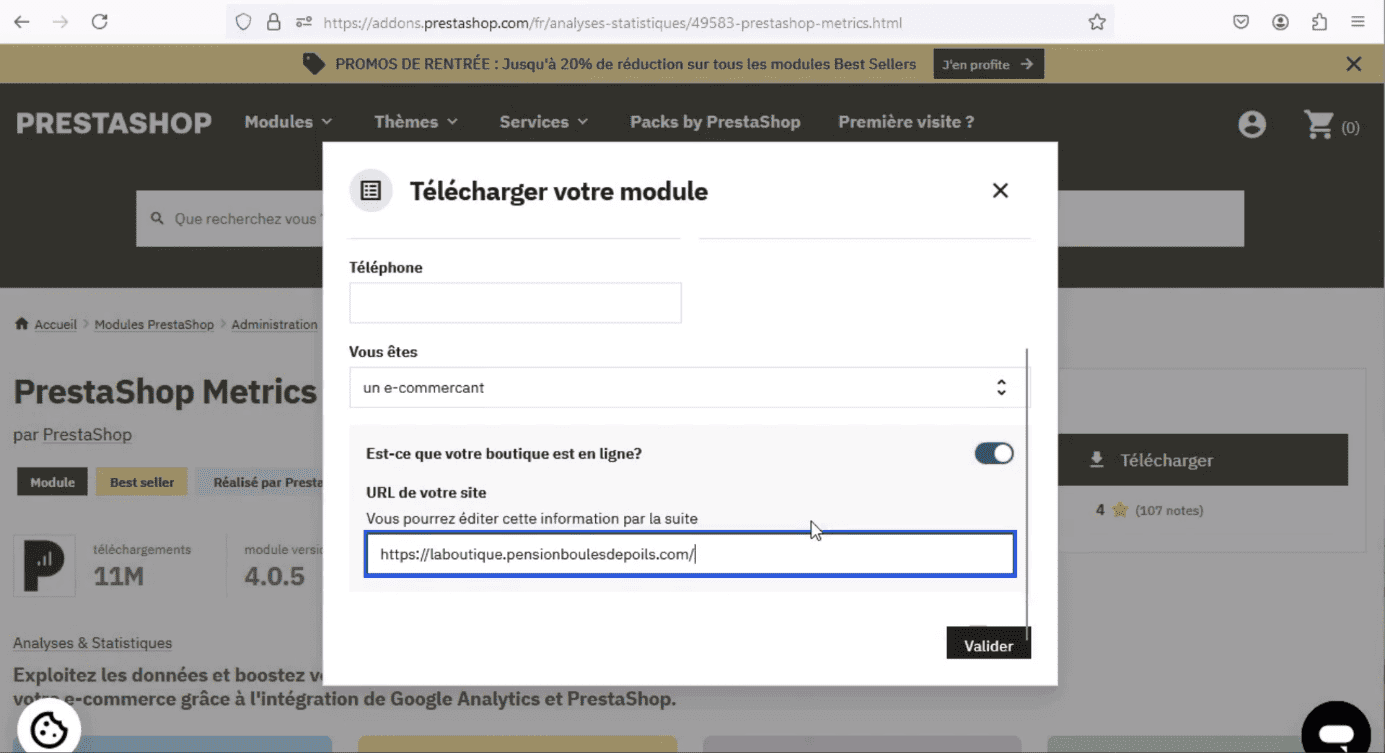View site security padlock info

click(273, 21)
